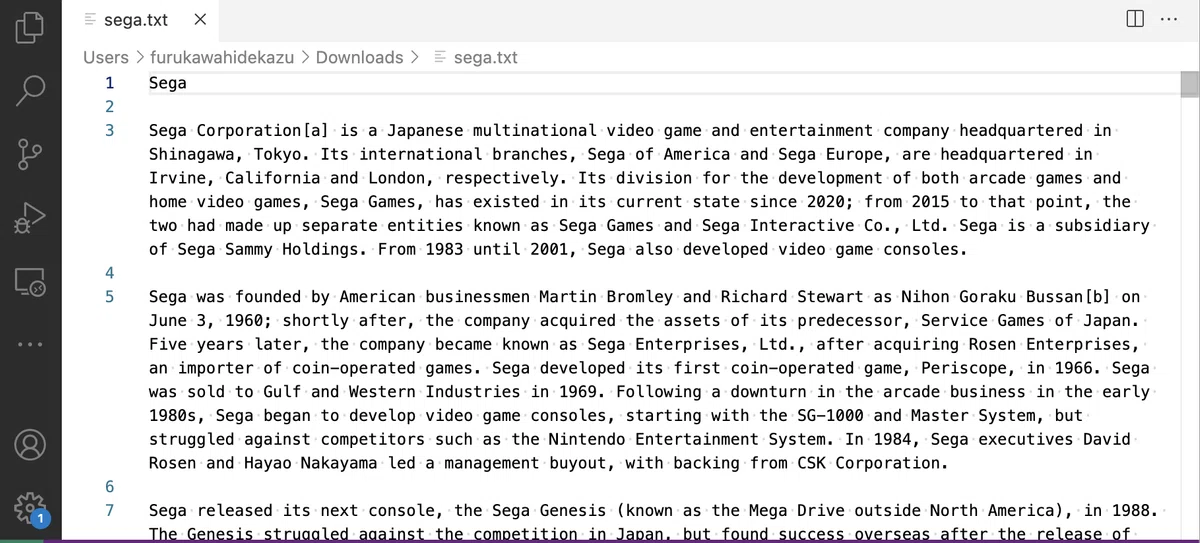The width and height of the screenshot is (1200, 543).
Task: Click the text 'Corporation[a]' on line 3
Action: pos(263,130)
